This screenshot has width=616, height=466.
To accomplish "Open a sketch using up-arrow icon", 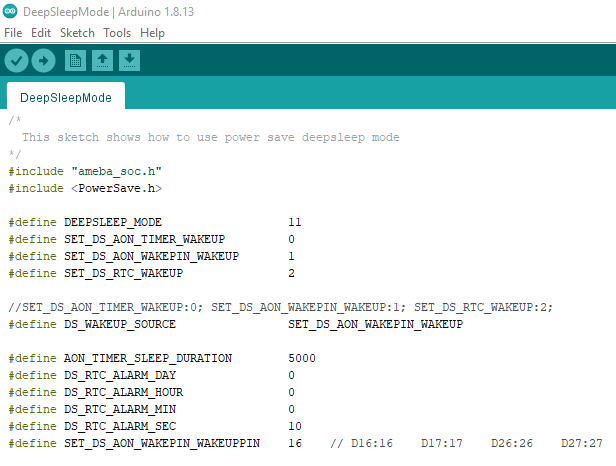I will (x=102, y=61).
